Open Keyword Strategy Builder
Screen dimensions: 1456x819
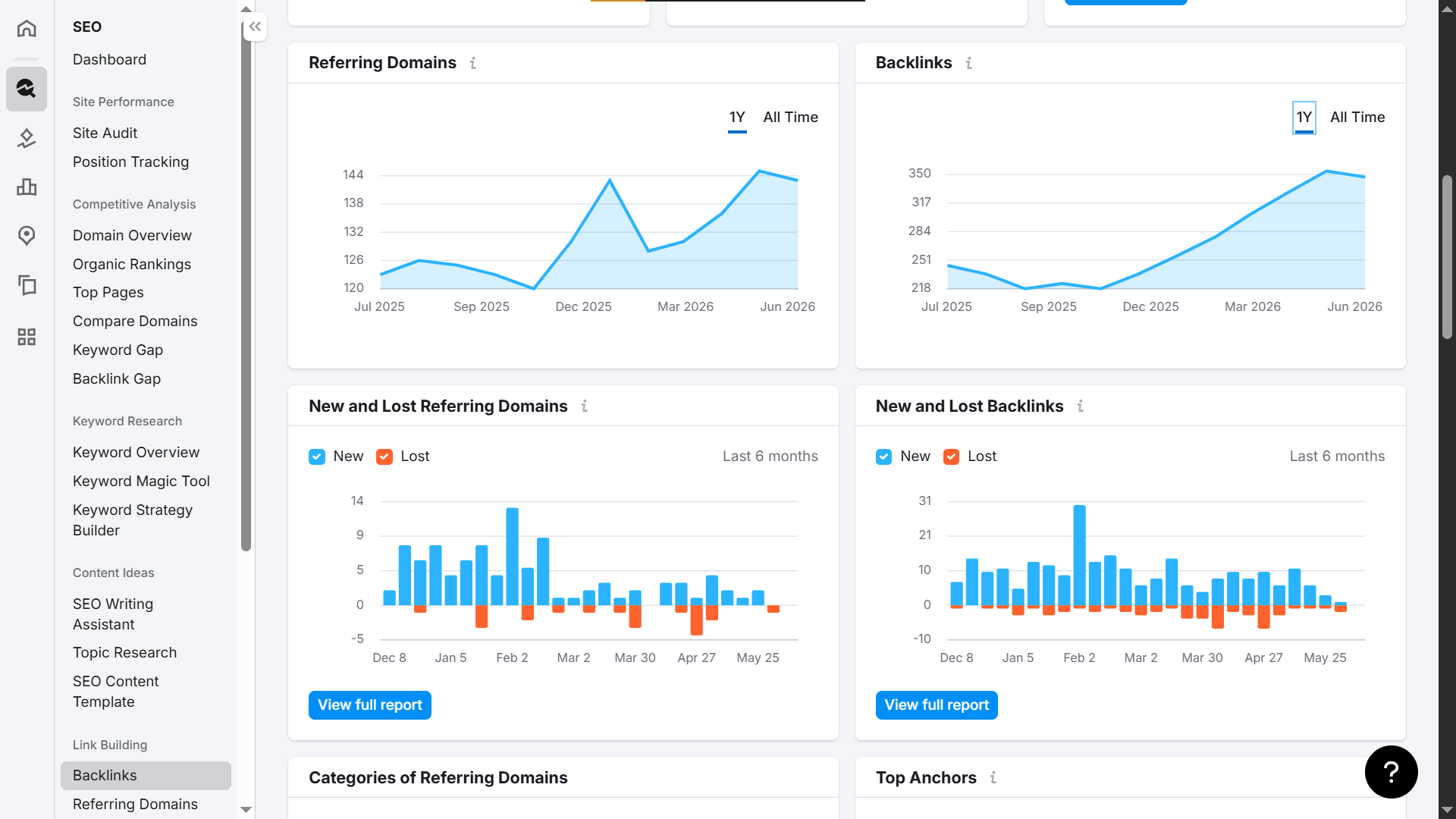133,520
